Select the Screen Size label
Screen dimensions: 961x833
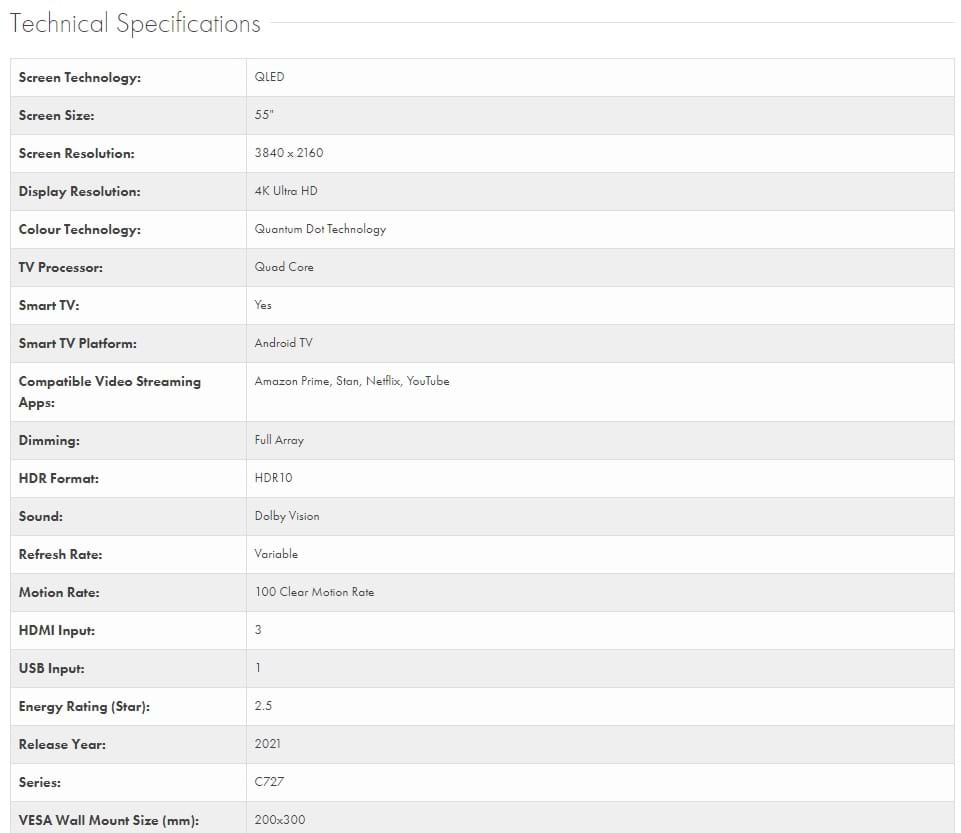click(56, 116)
